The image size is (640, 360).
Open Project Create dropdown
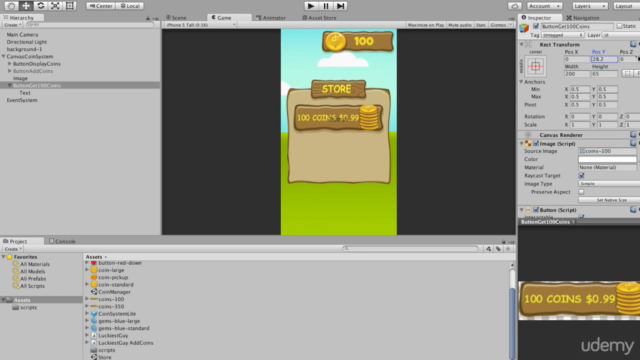(x=13, y=249)
